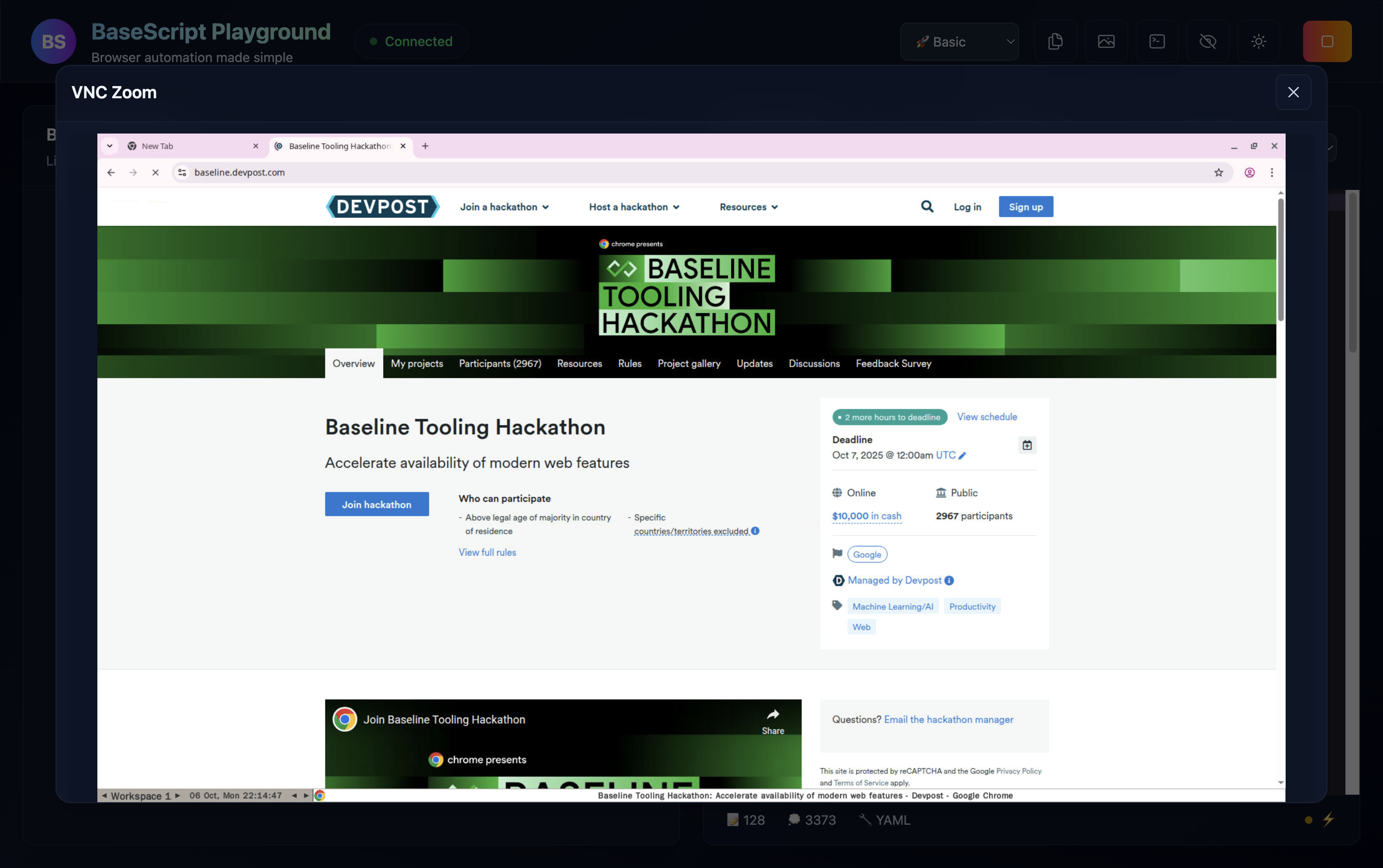Open the Basic mode dropdown

[959, 41]
